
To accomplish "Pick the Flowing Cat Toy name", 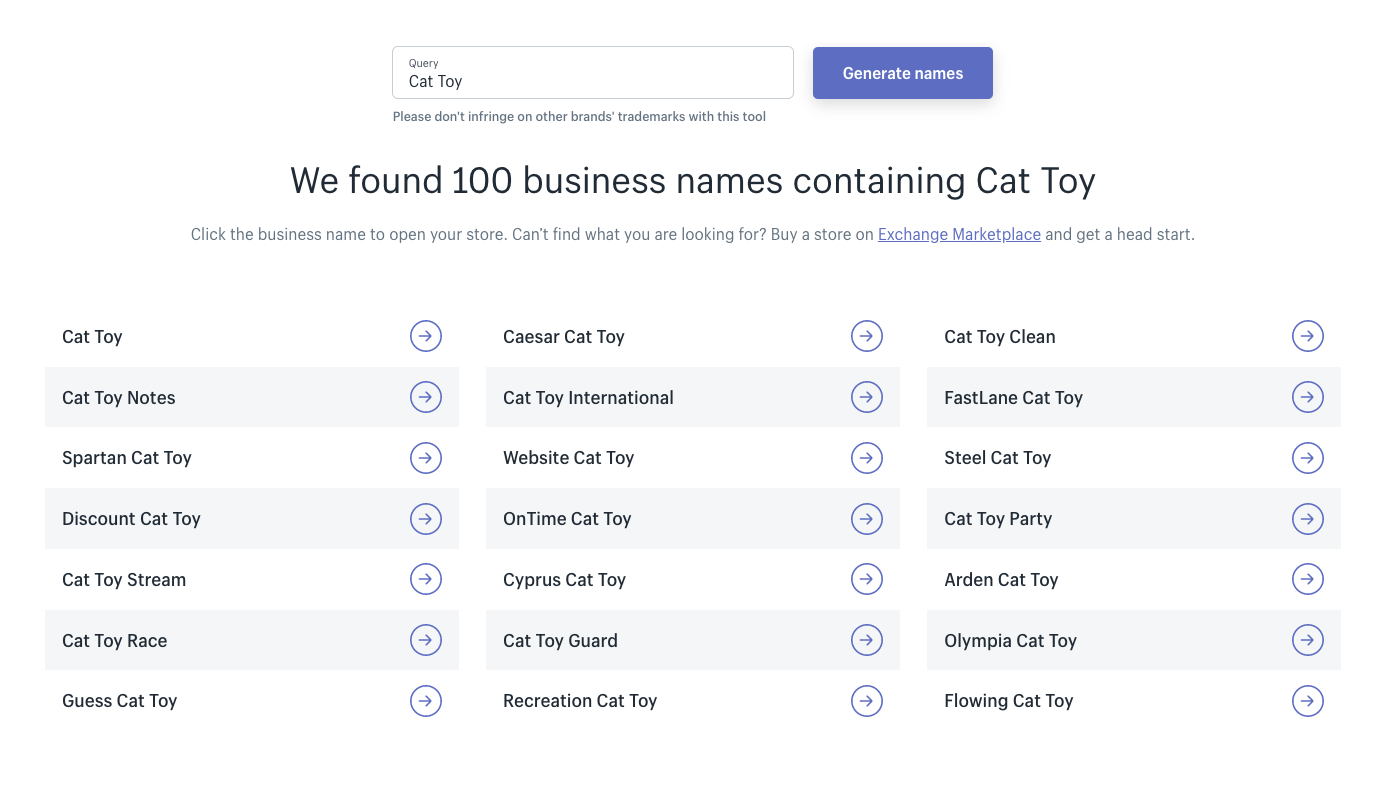I will pos(1008,701).
